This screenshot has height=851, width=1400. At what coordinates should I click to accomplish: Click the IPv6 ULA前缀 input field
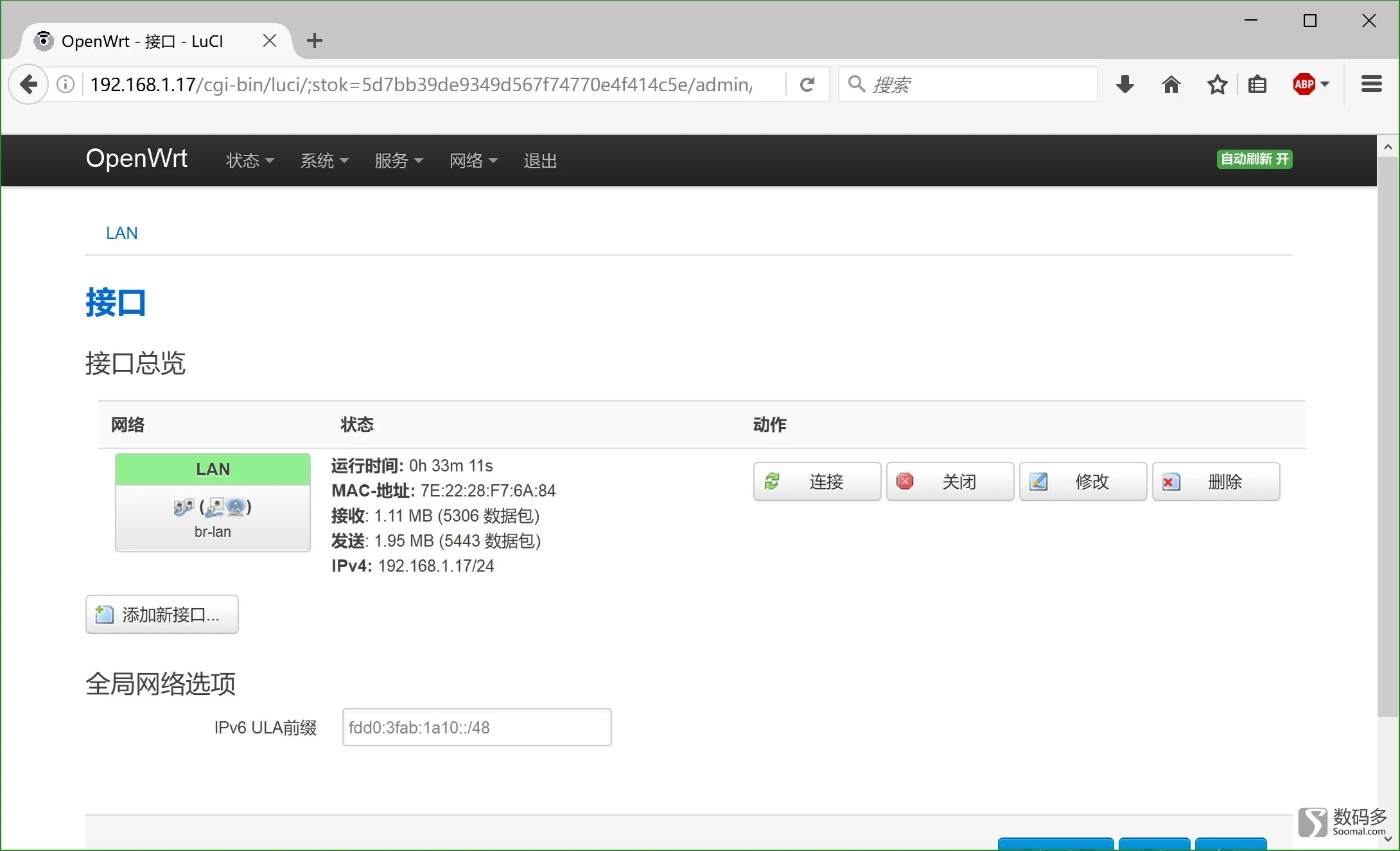click(x=477, y=727)
